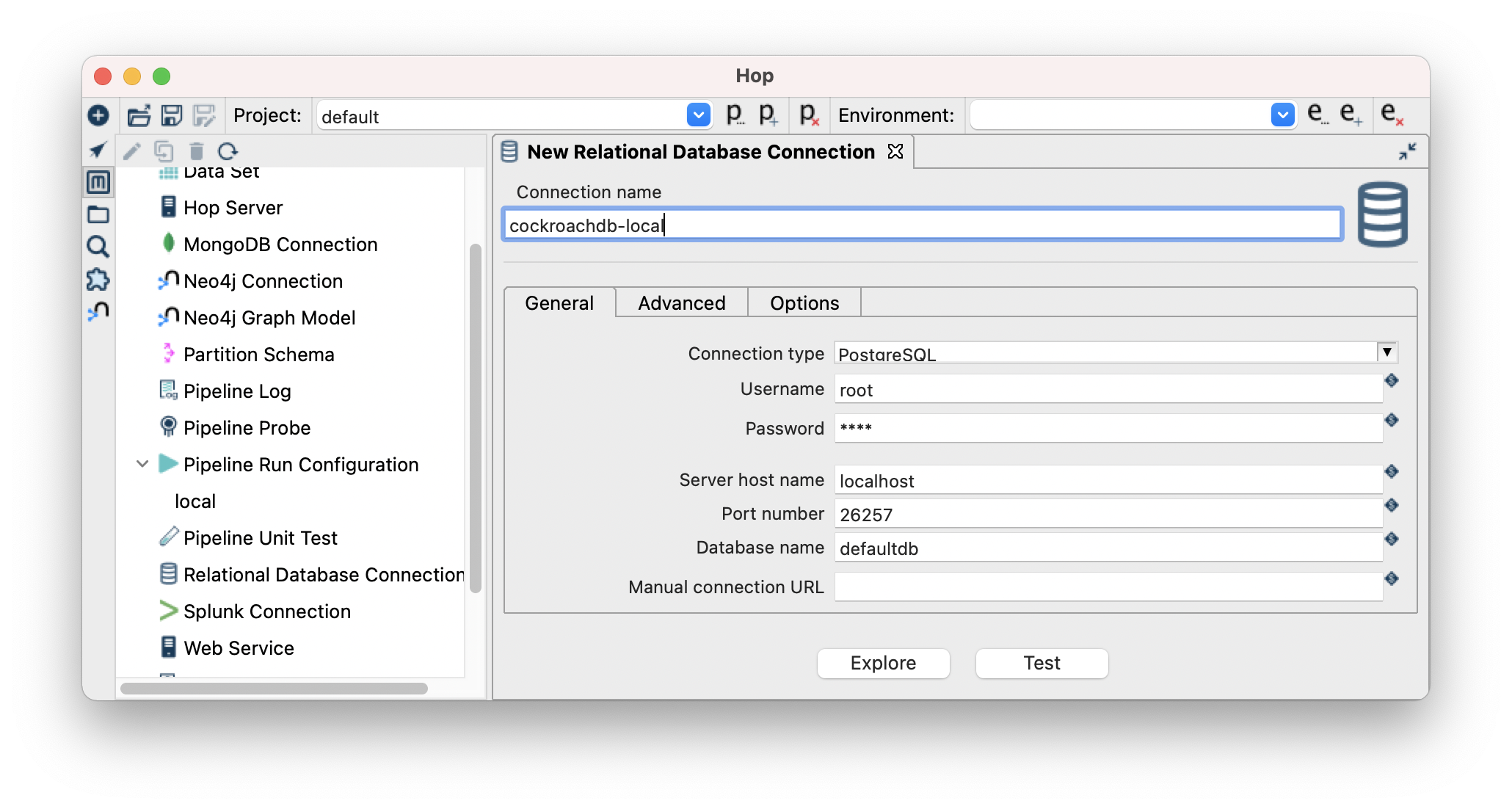
Task: Open the Search perspective magnifier icon
Action: 98,247
